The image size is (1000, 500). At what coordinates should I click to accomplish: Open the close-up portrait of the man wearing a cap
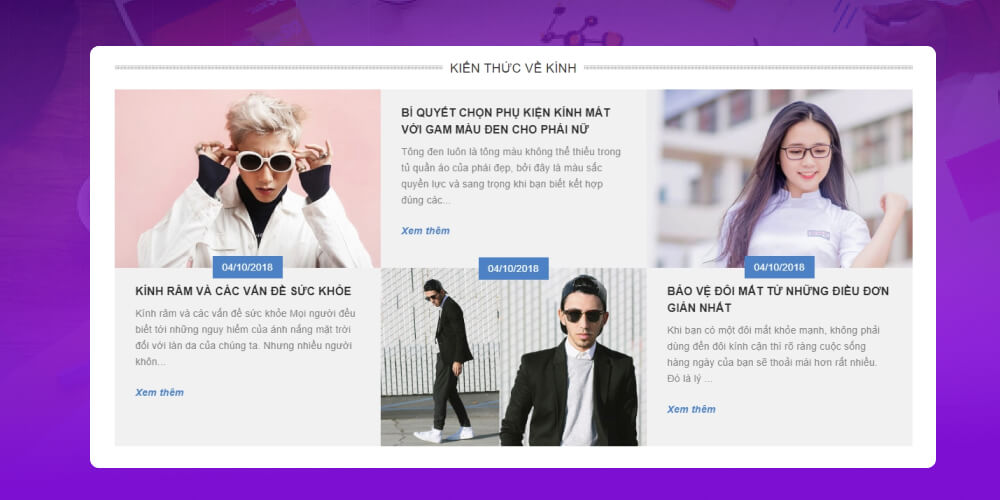573,357
